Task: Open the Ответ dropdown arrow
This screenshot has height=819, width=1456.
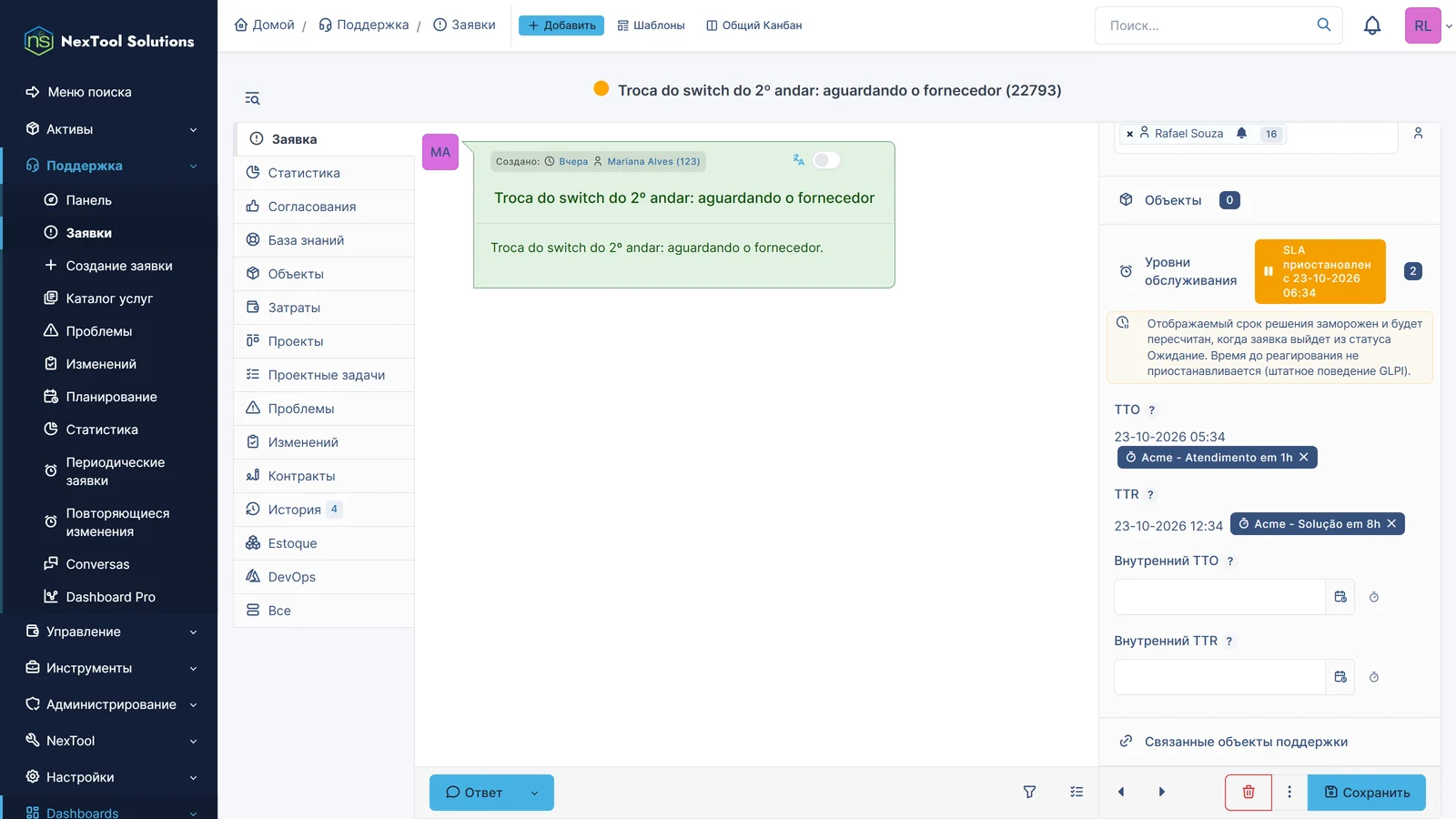Action: [x=534, y=793]
